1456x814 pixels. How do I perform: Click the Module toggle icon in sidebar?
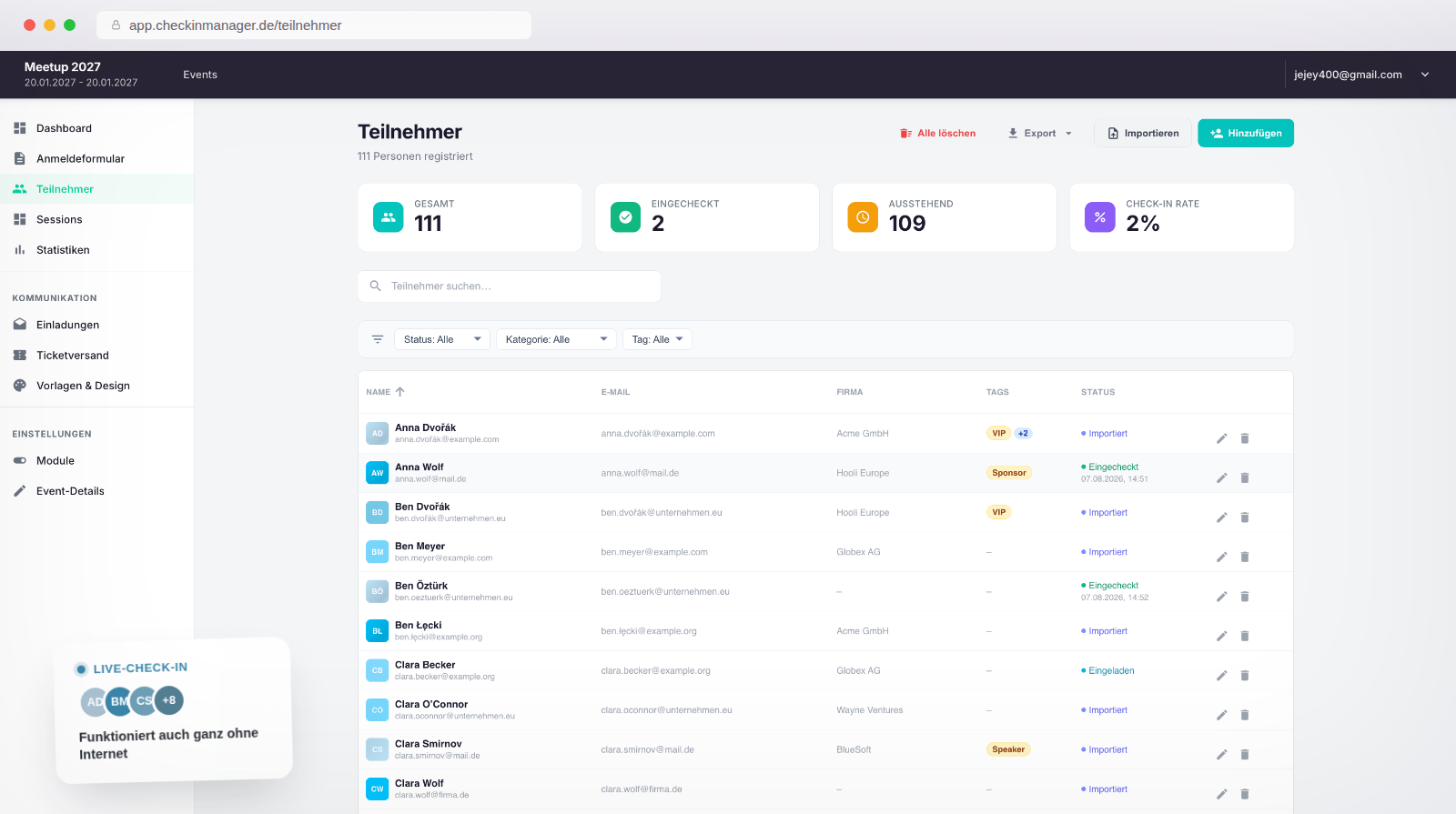pos(19,461)
